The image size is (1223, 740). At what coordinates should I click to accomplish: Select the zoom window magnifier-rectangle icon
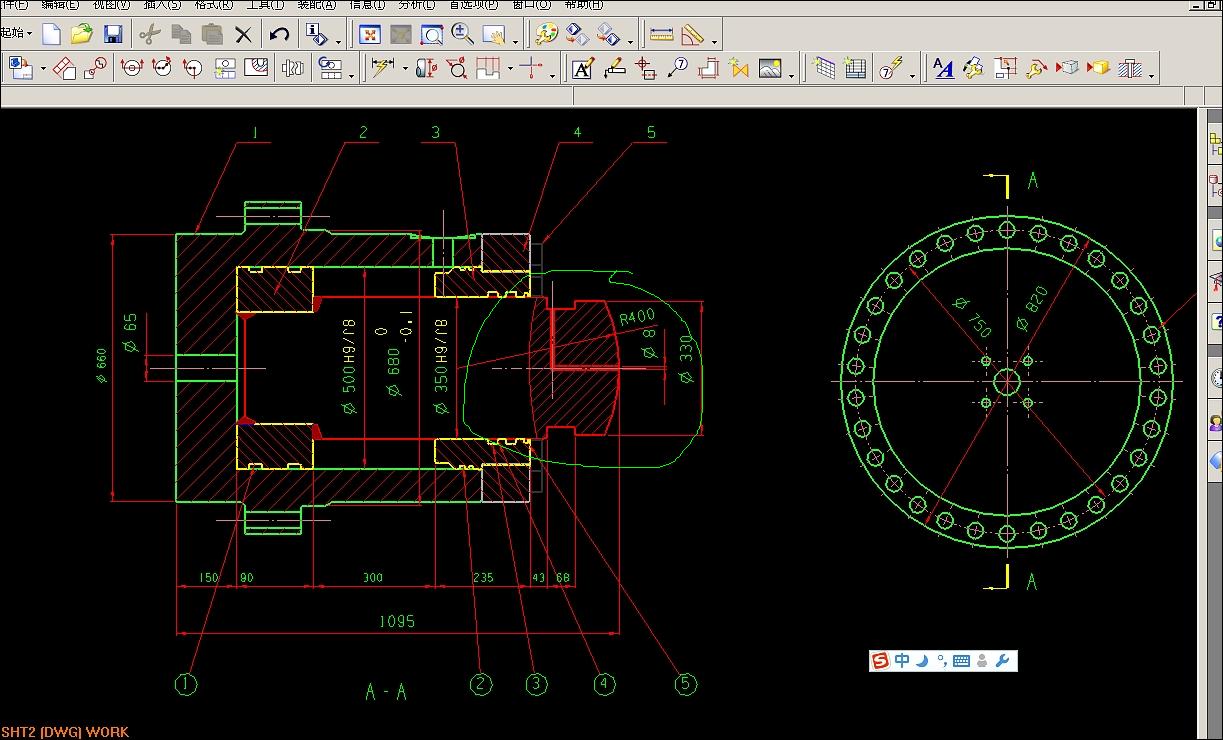tap(431, 35)
